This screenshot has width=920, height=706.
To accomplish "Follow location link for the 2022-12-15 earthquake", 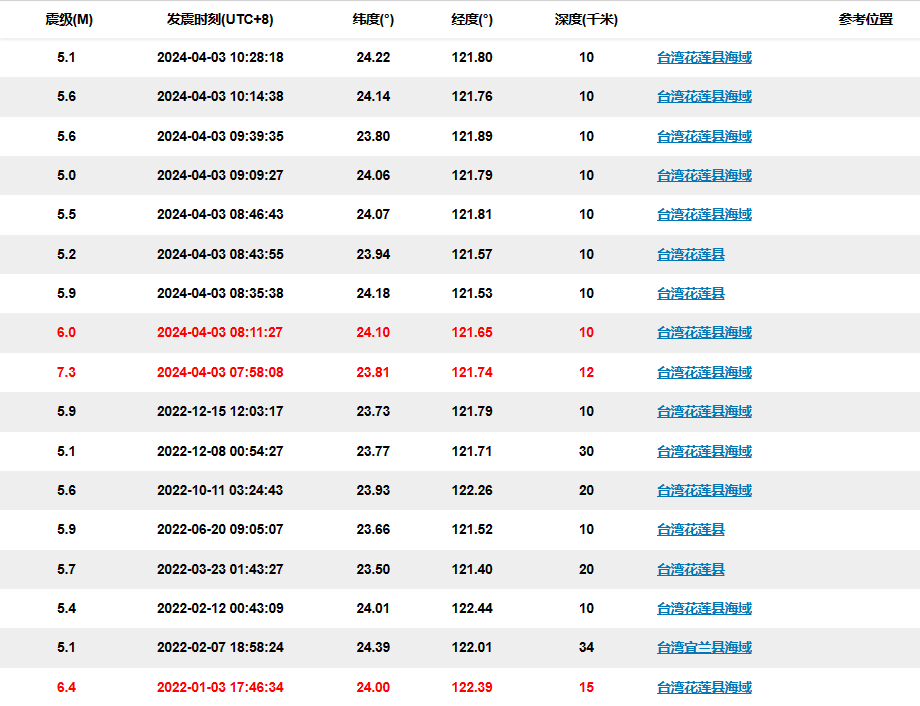I will pos(704,411).
